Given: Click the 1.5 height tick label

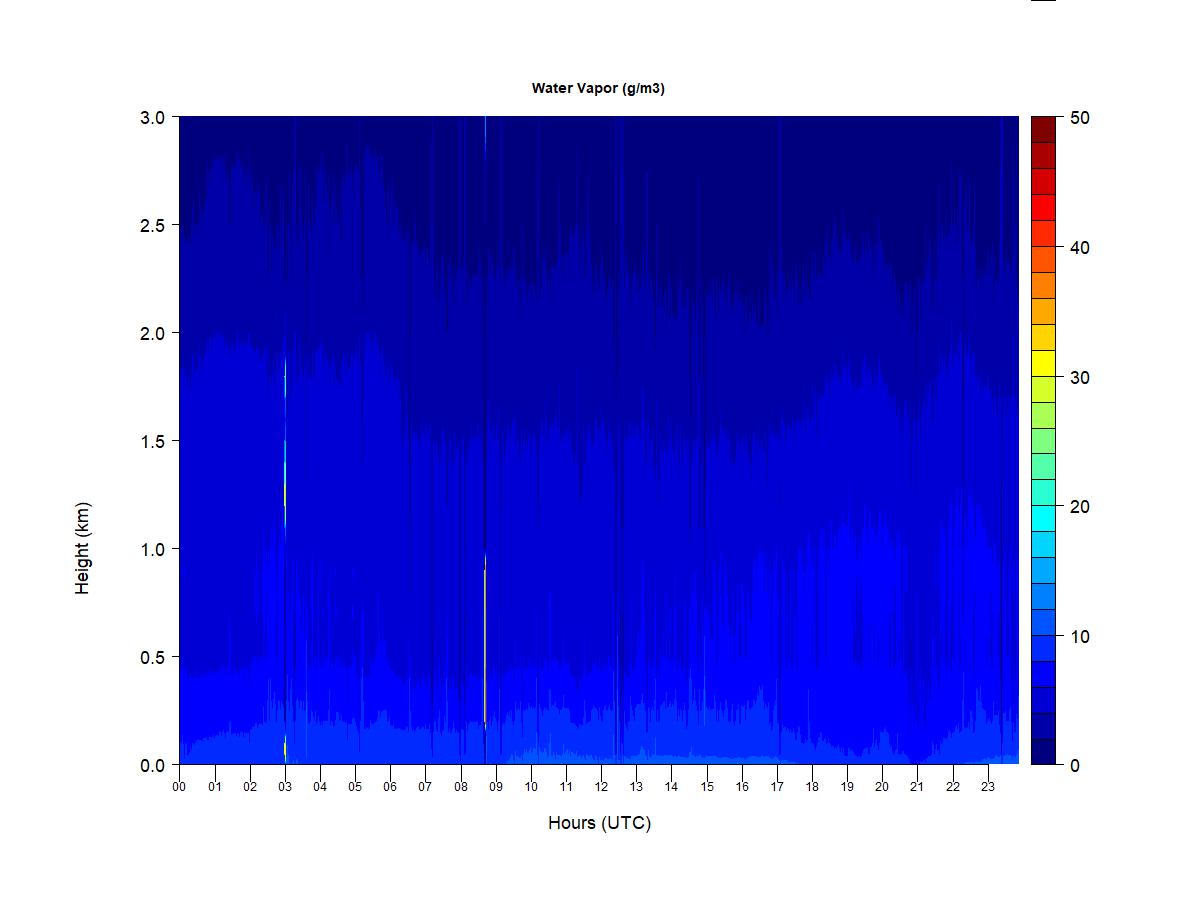Looking at the screenshot, I should click(153, 441).
